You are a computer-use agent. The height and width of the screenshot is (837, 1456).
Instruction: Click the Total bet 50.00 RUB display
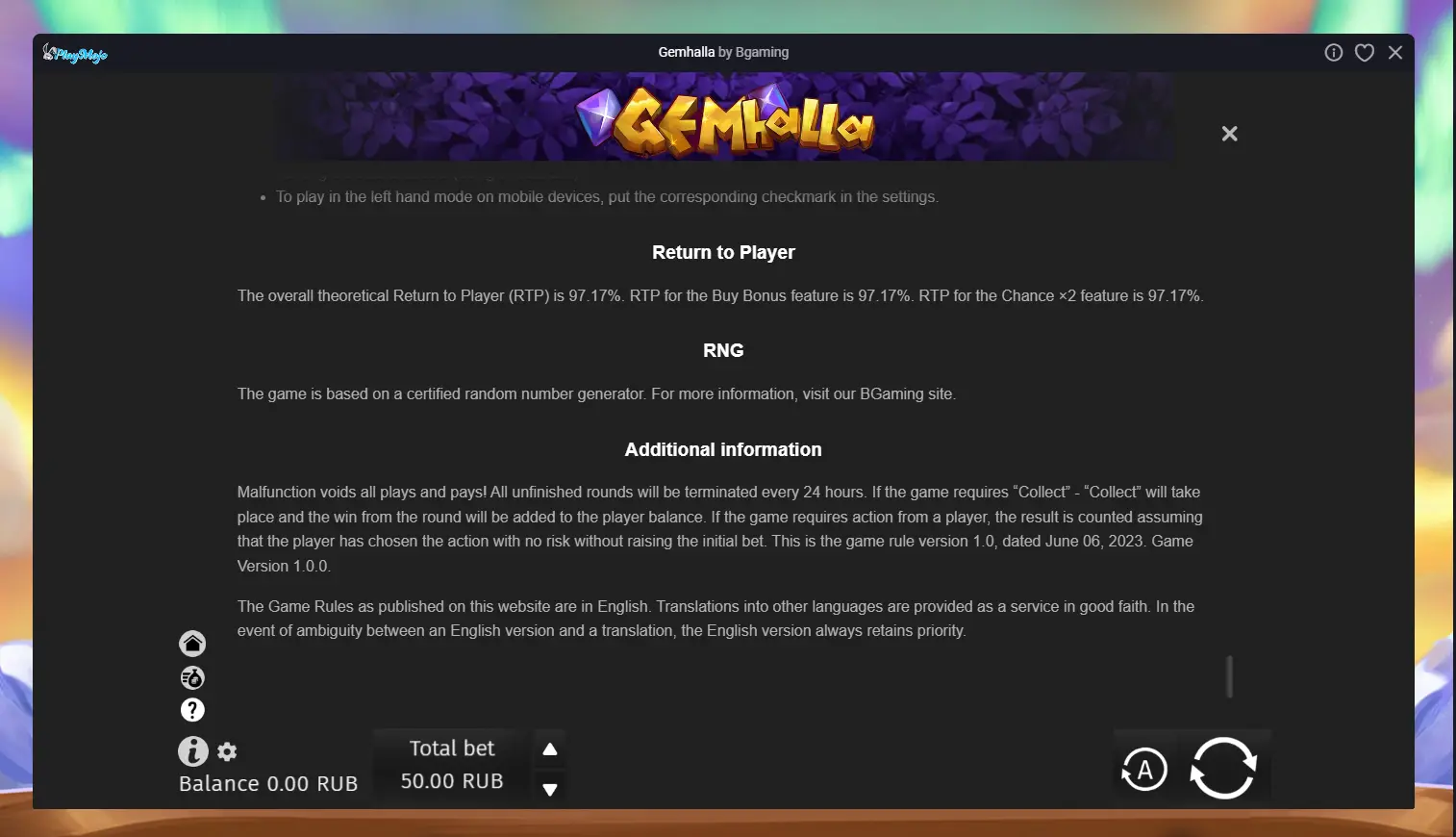(452, 765)
